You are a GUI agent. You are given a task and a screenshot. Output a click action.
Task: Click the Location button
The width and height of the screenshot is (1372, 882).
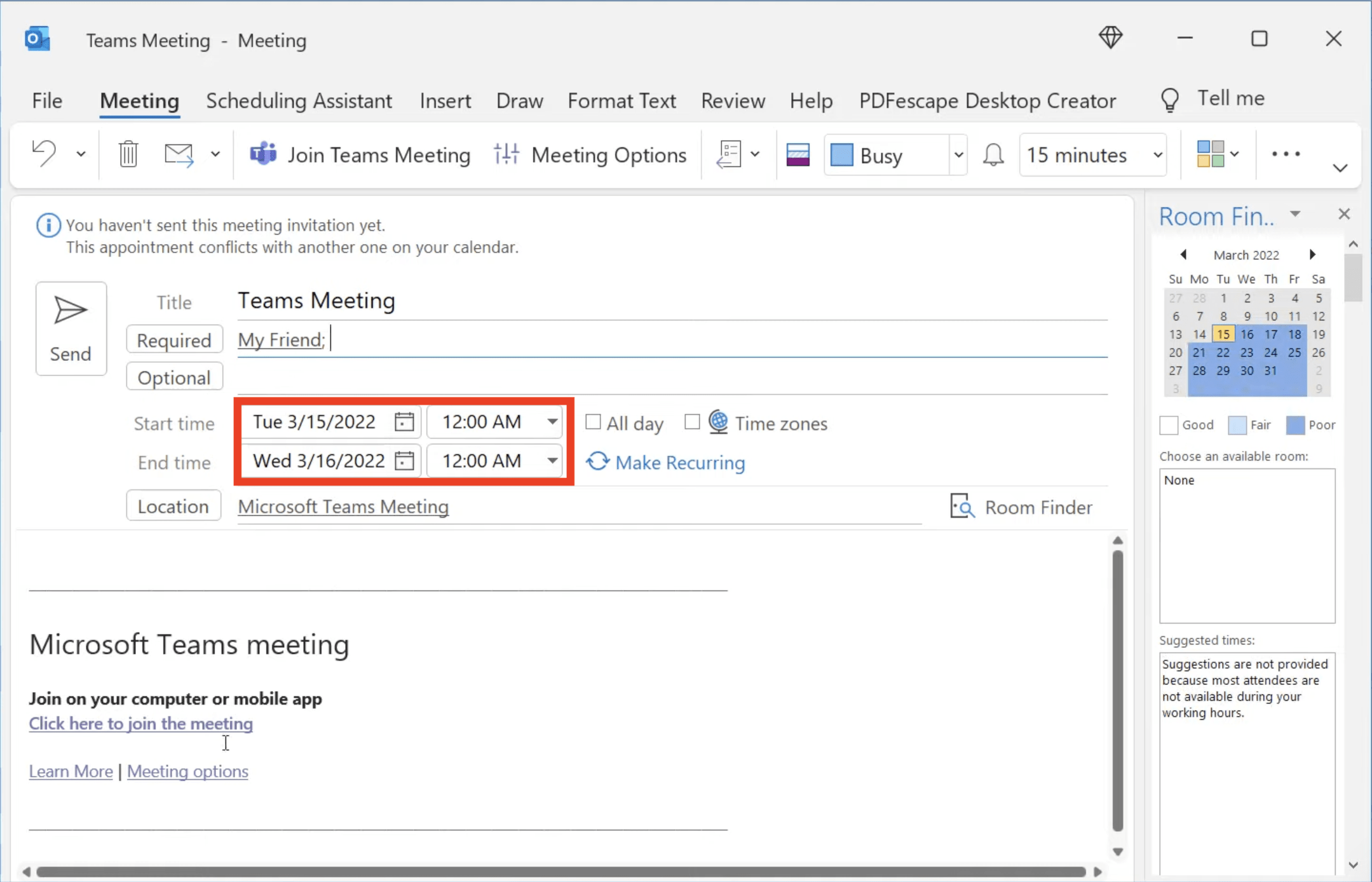click(173, 506)
